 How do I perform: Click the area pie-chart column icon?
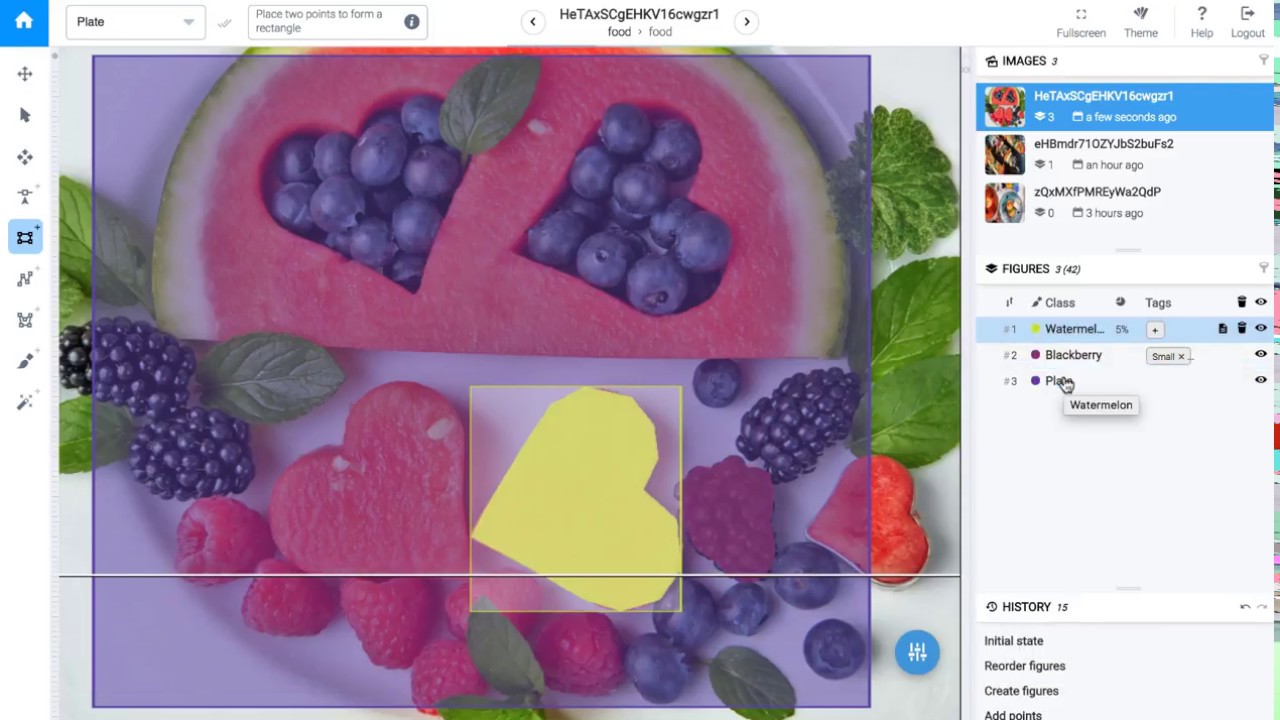1120,302
